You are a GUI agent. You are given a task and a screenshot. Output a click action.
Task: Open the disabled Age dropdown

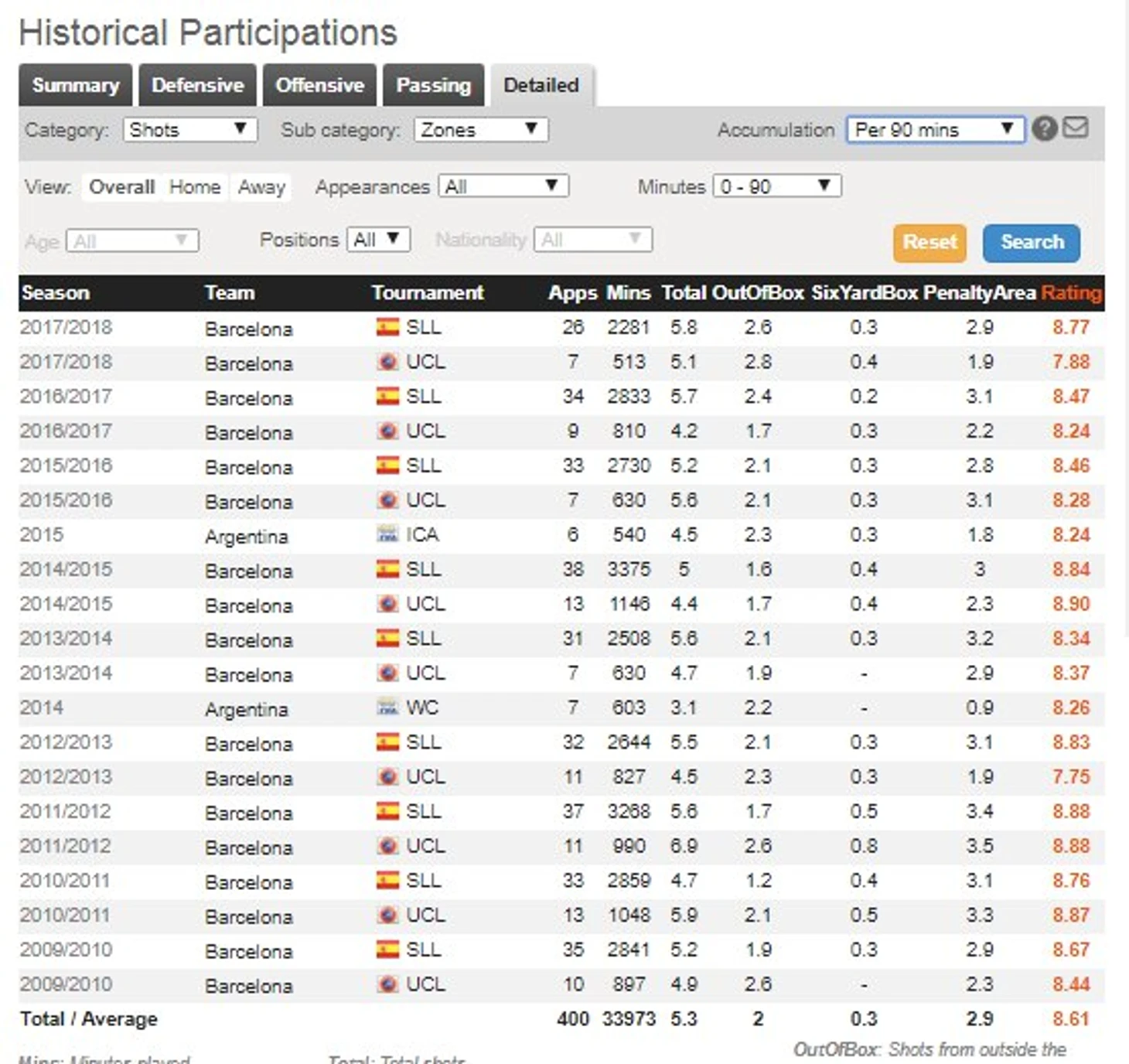pos(132,240)
